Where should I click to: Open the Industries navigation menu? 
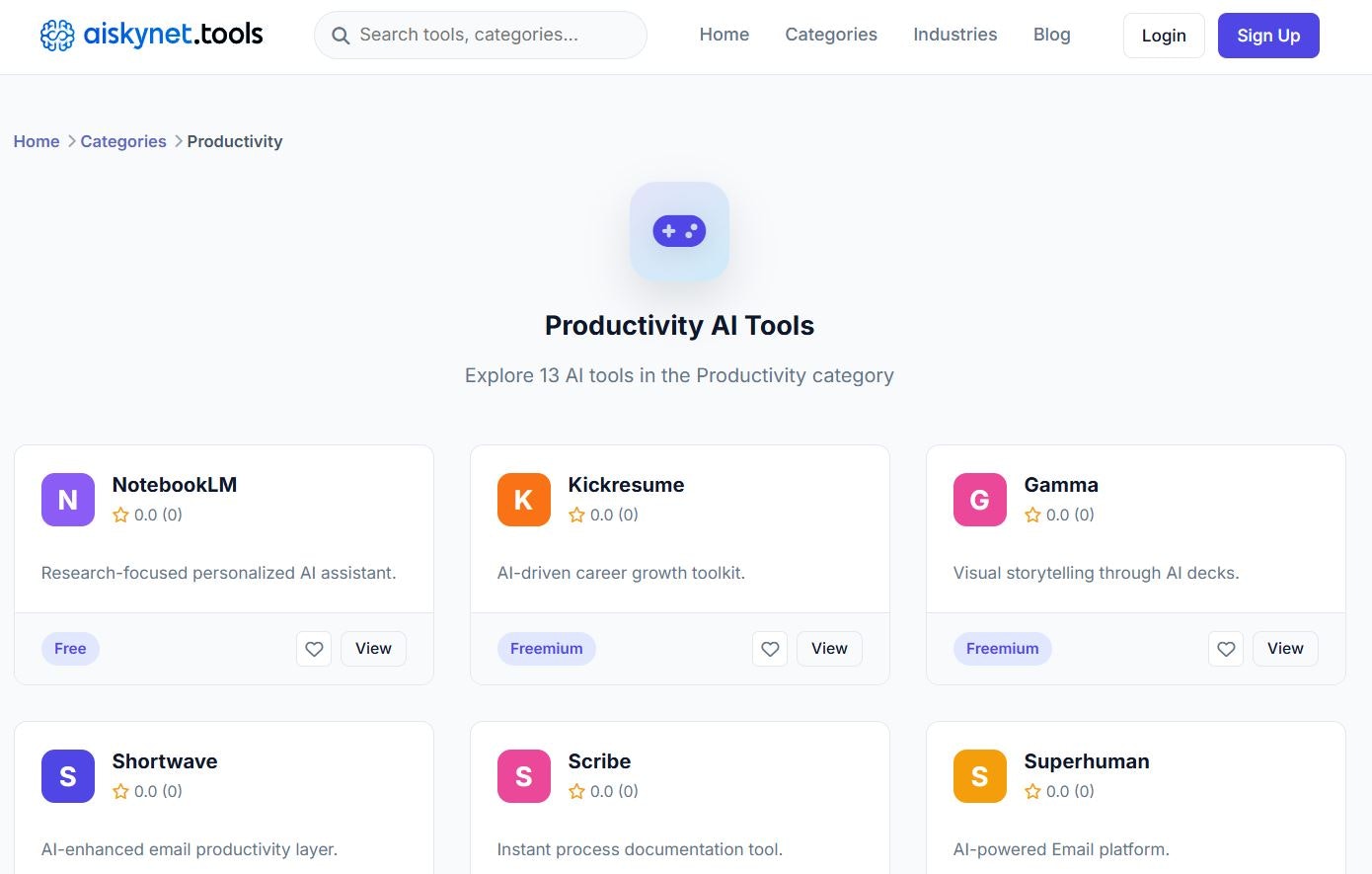pos(954,35)
